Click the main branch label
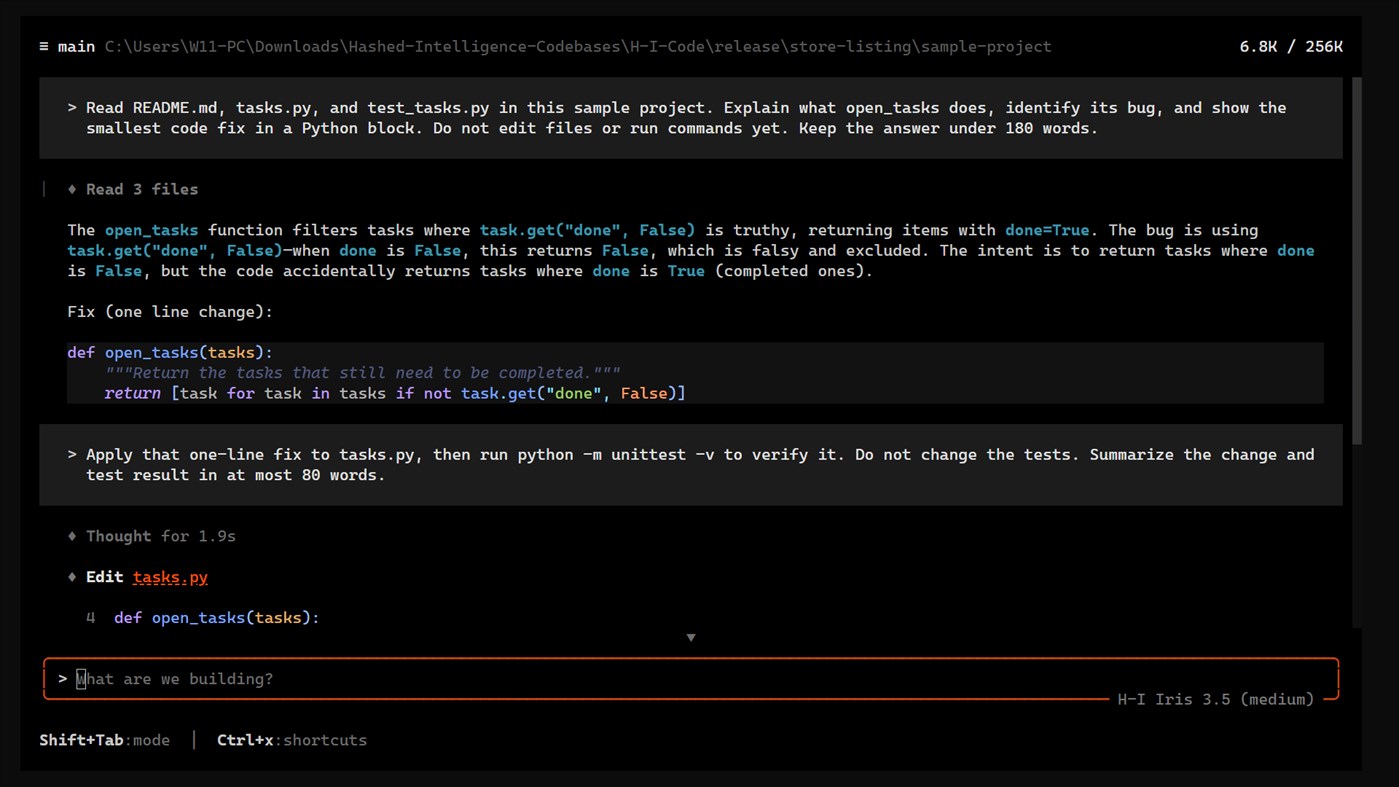Image resolution: width=1399 pixels, height=787 pixels. click(76, 47)
